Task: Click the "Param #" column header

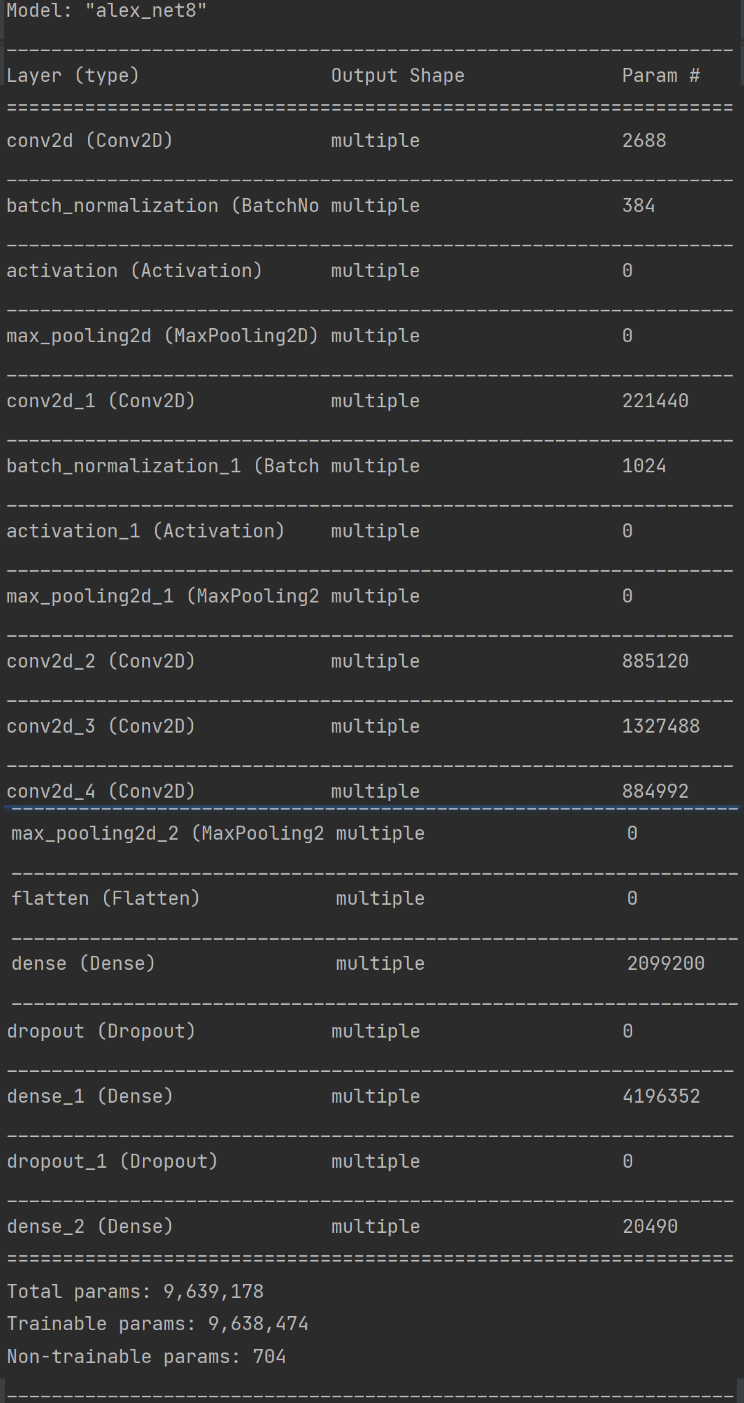Action: tap(661, 76)
